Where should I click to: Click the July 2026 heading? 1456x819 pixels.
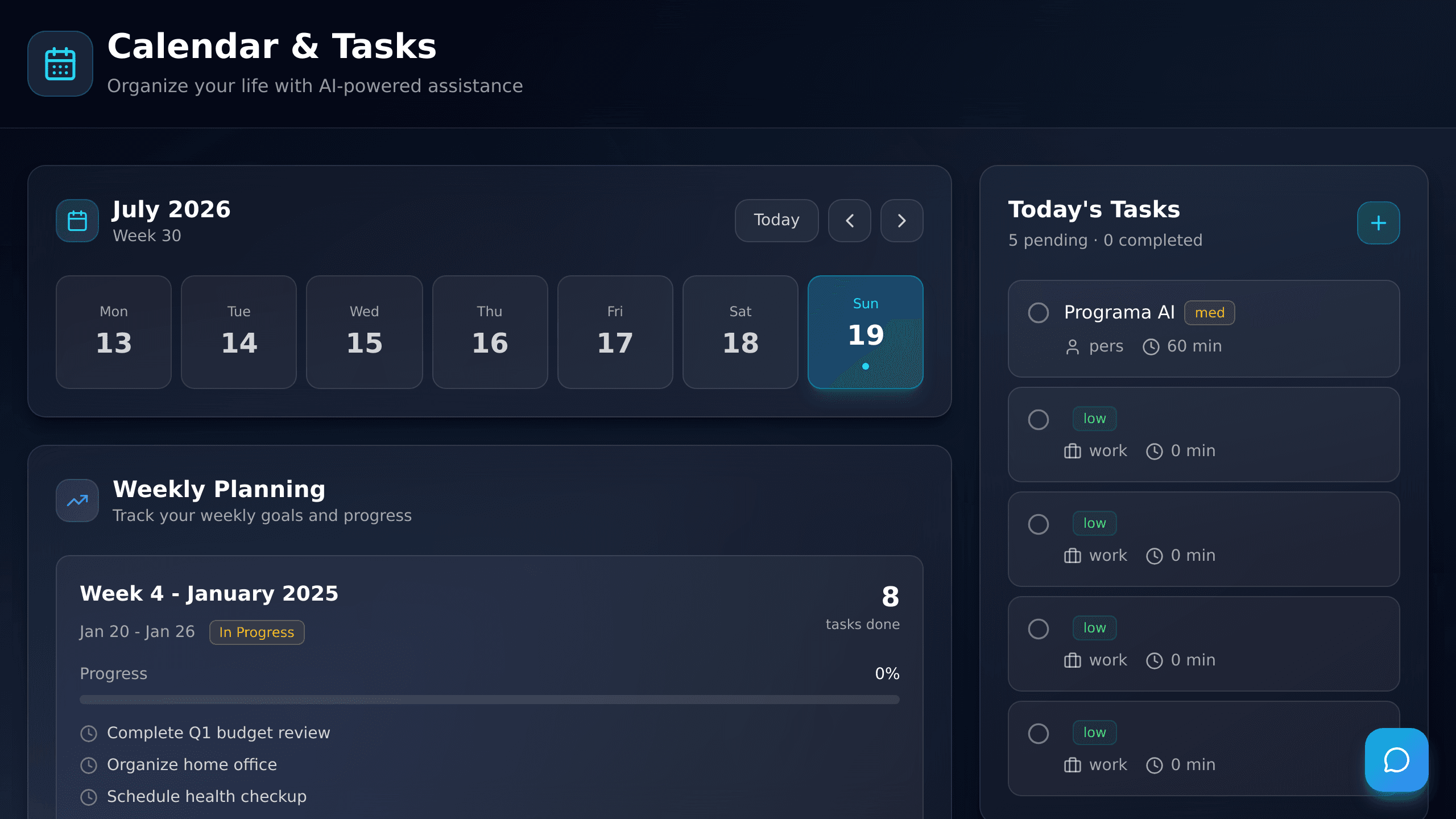click(x=172, y=209)
